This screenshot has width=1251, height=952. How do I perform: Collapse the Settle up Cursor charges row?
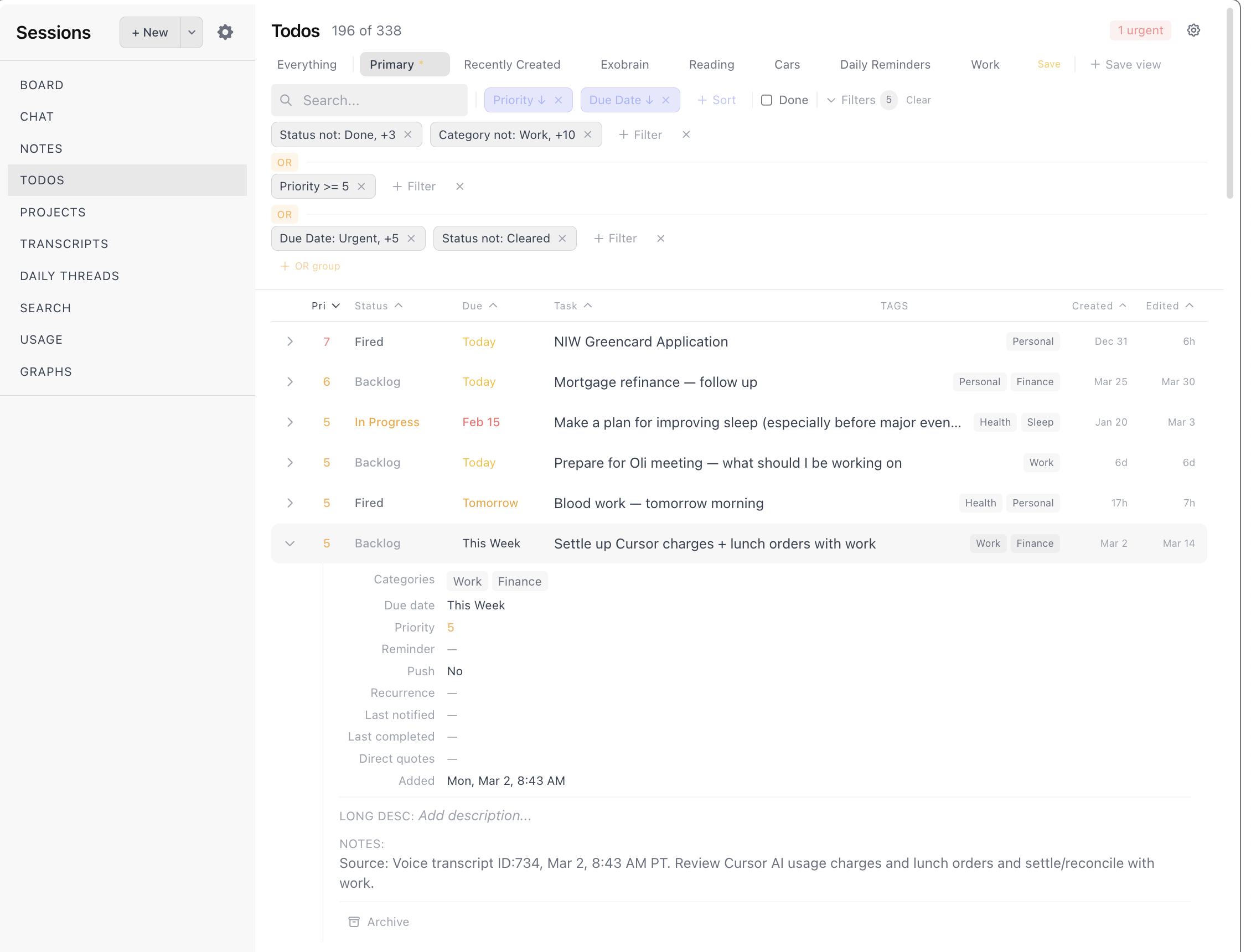pyautogui.click(x=290, y=544)
